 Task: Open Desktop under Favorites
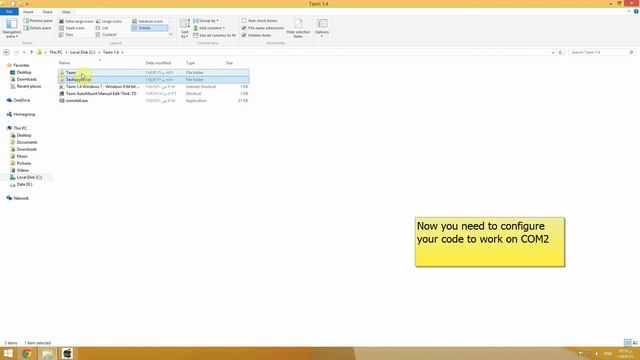click(x=24, y=72)
